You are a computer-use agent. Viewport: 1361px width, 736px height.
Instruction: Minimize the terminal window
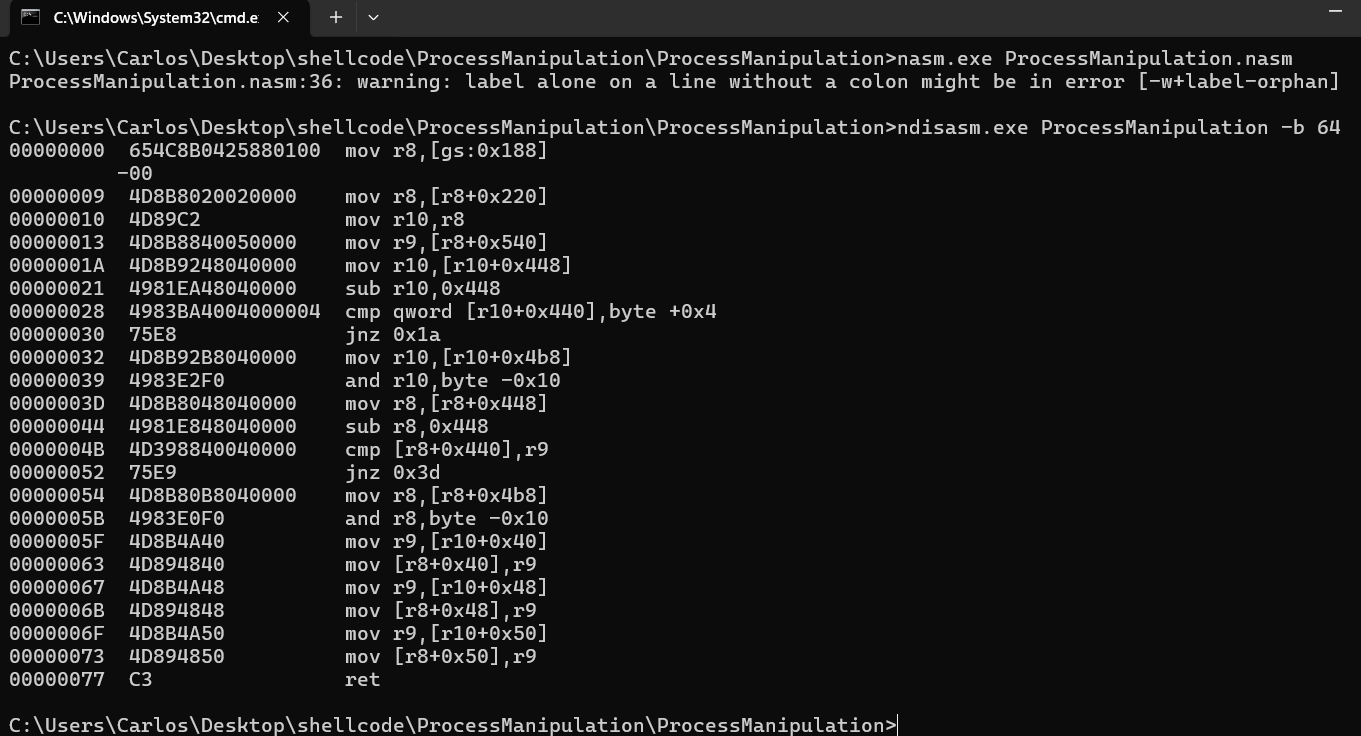click(1335, 11)
